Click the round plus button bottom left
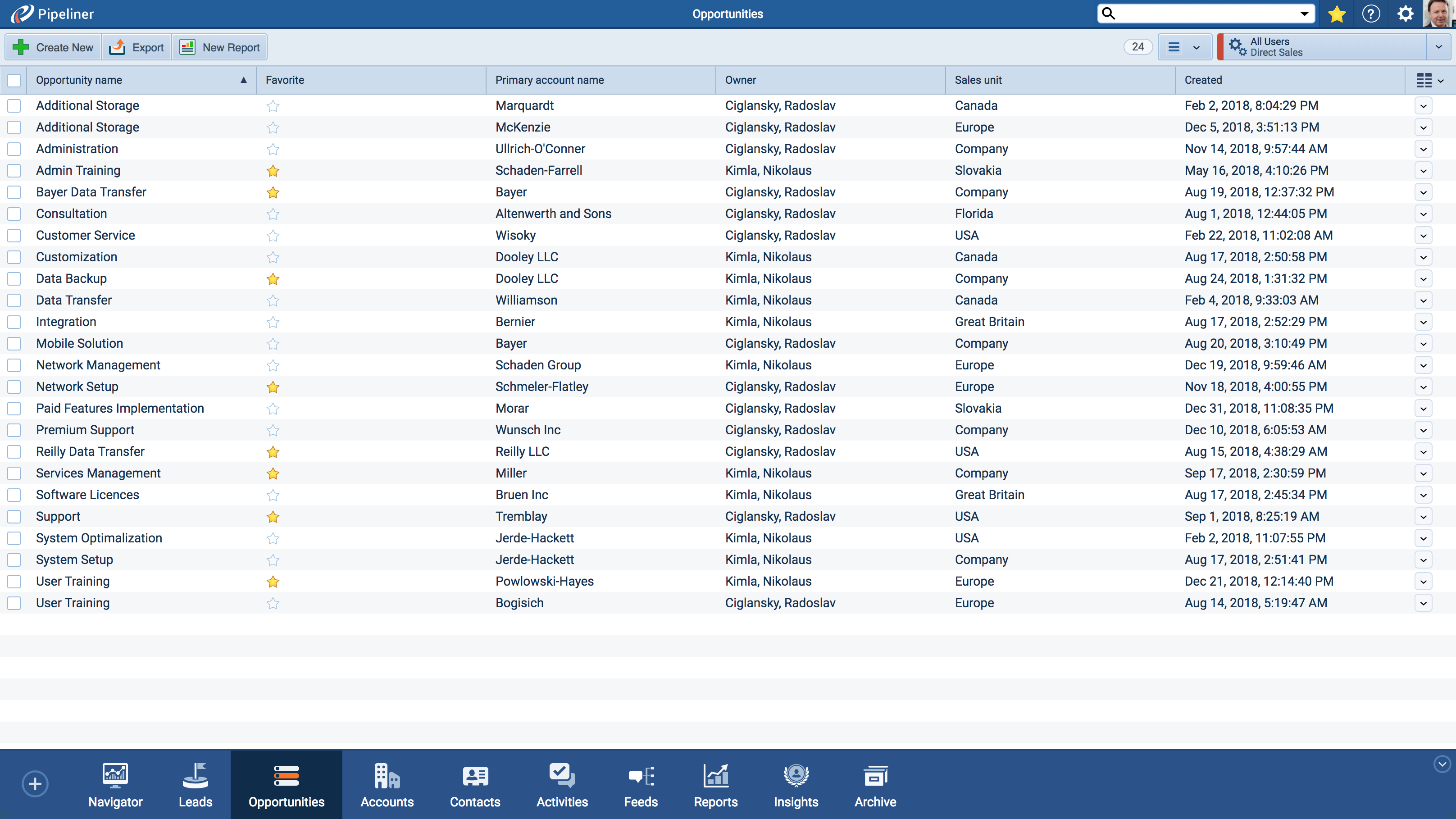1456x819 pixels. [35, 784]
